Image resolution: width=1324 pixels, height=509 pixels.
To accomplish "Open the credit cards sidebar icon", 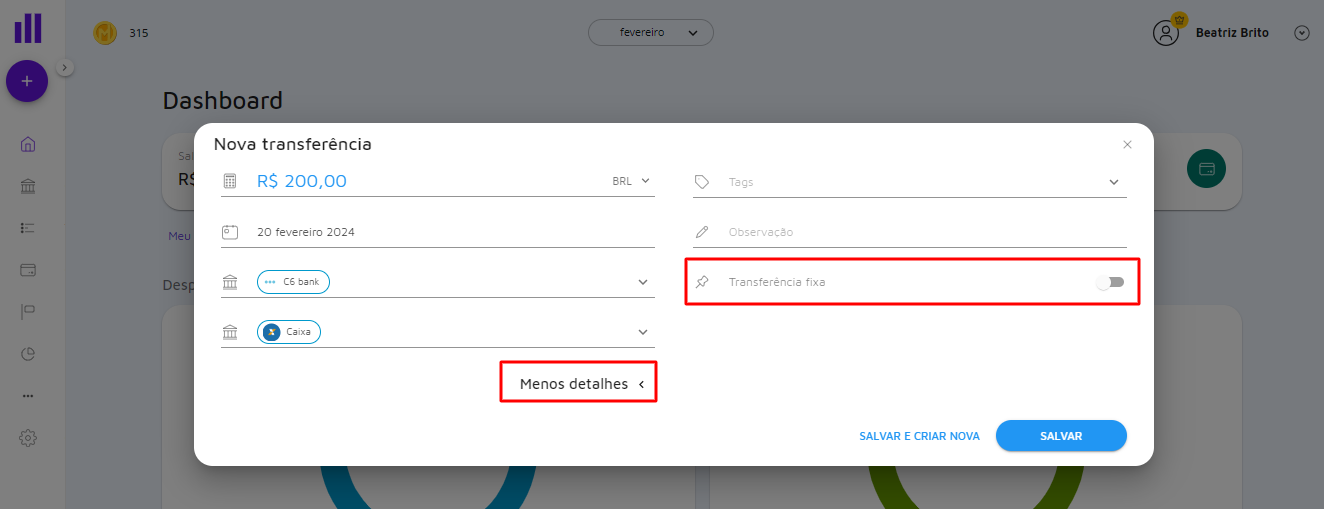I will (x=28, y=270).
